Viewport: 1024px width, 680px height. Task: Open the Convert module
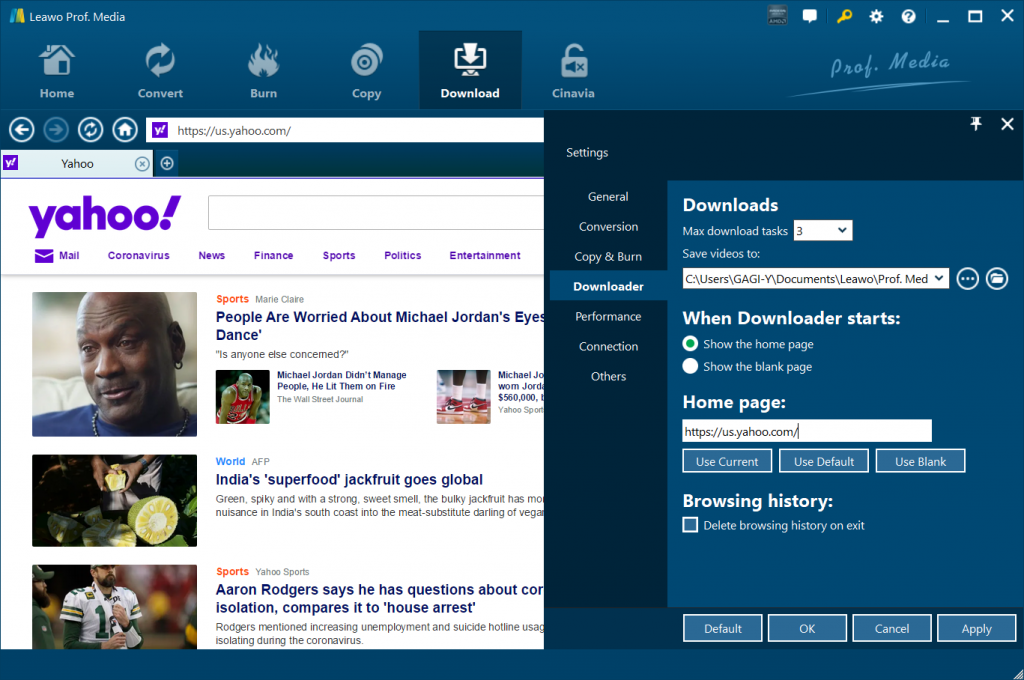coord(160,71)
